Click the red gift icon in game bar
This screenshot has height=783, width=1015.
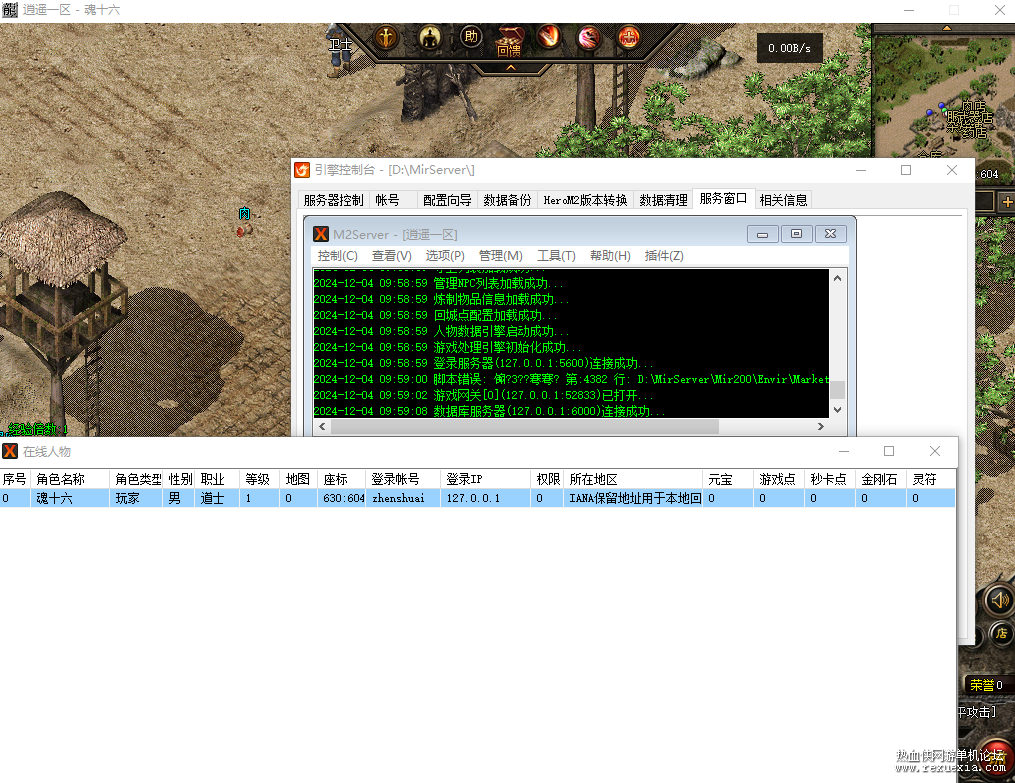(629, 38)
